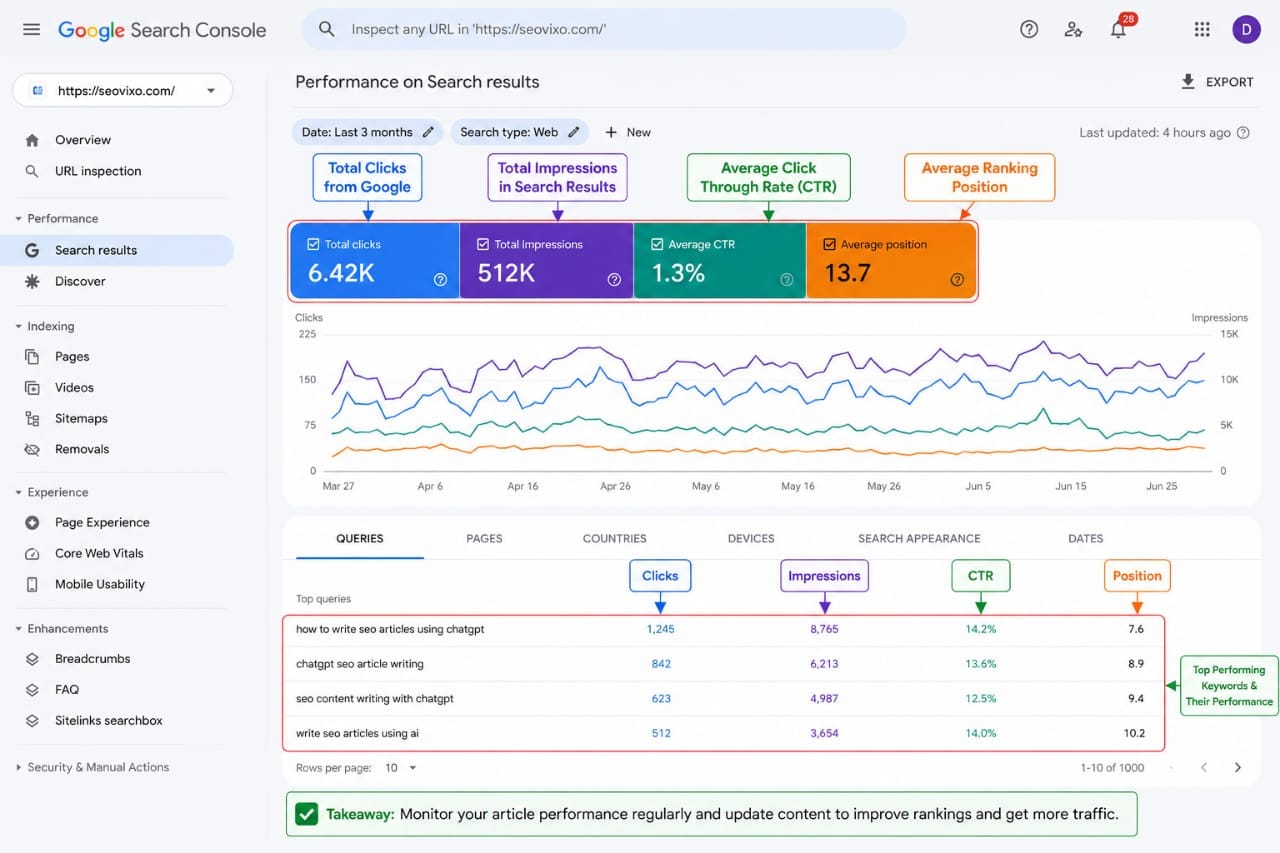1280x853 pixels.
Task: Open the notifications bell with 28 badge
Action: [1119, 30]
